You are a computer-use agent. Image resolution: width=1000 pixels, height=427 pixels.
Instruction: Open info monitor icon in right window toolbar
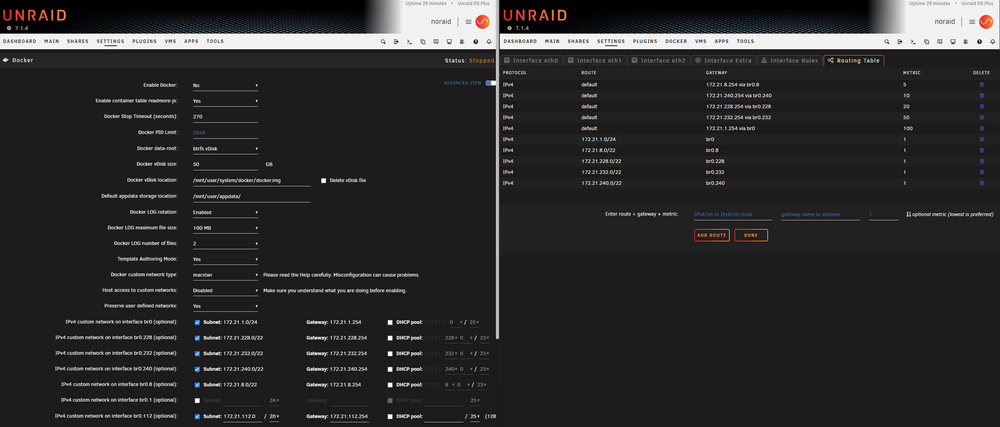[953, 41]
